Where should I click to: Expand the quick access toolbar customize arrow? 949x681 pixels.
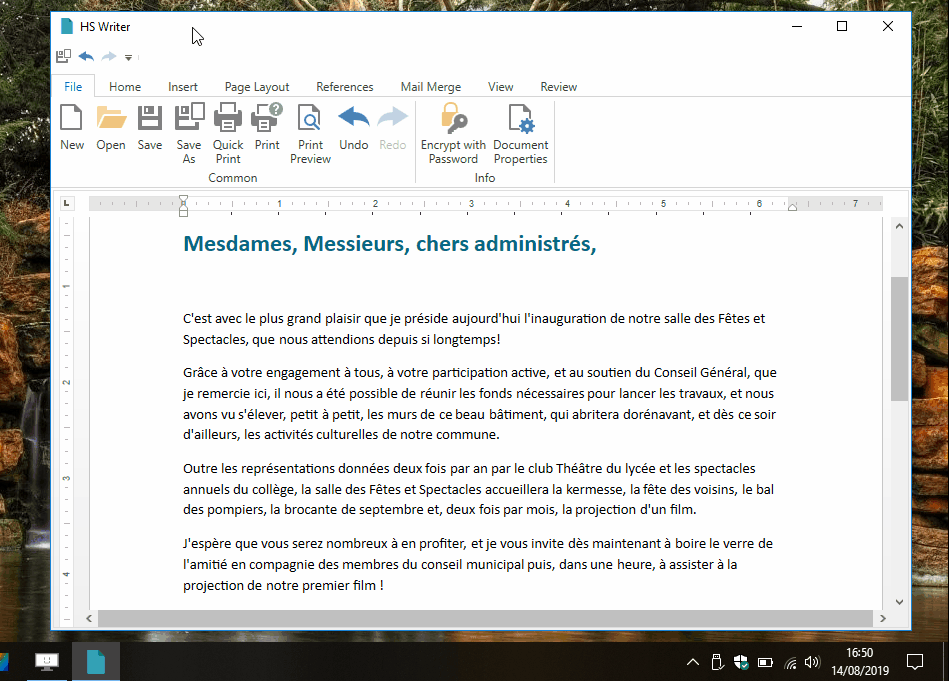coord(128,58)
